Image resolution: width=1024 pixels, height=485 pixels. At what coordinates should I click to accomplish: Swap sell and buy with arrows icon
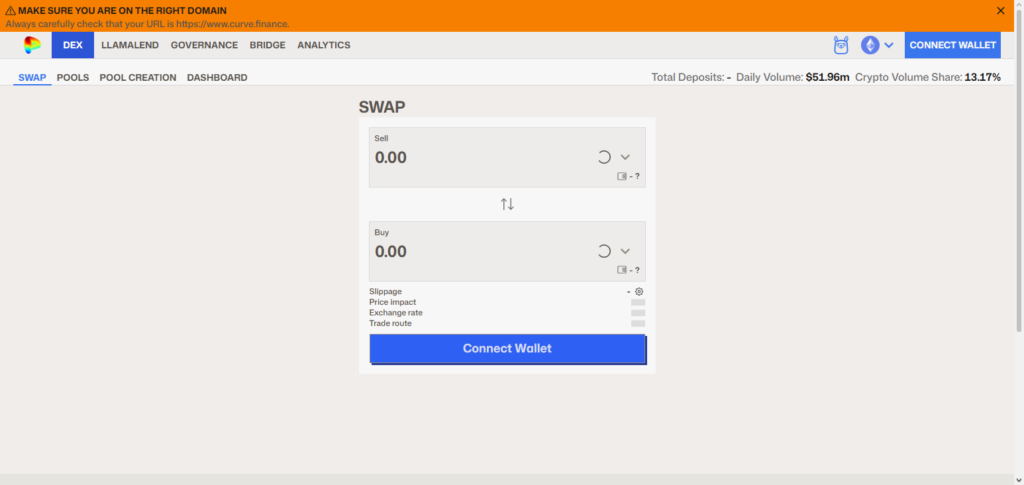[507, 204]
